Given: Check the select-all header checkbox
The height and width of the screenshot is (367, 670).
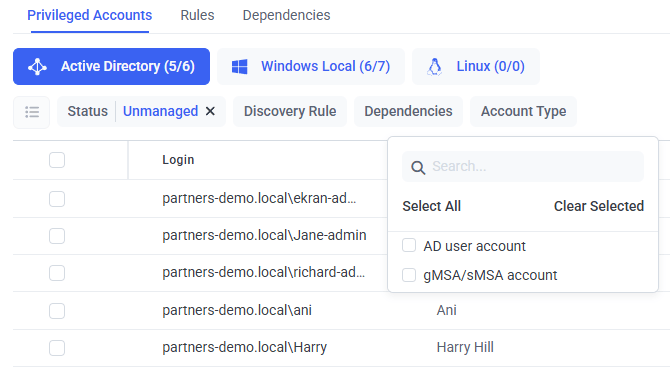Looking at the screenshot, I should (x=57, y=160).
